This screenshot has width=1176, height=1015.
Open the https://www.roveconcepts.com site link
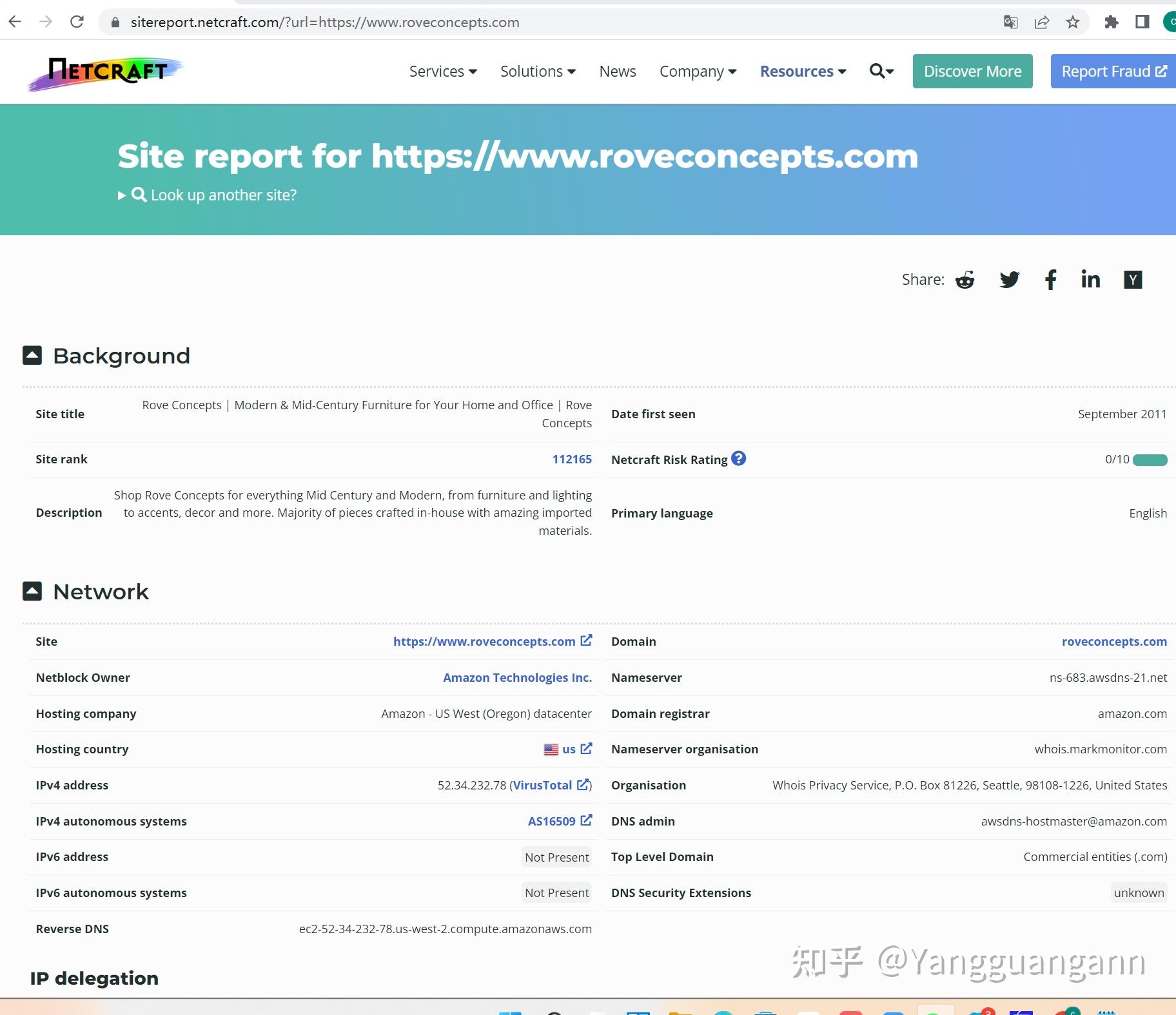pyautogui.click(x=493, y=641)
